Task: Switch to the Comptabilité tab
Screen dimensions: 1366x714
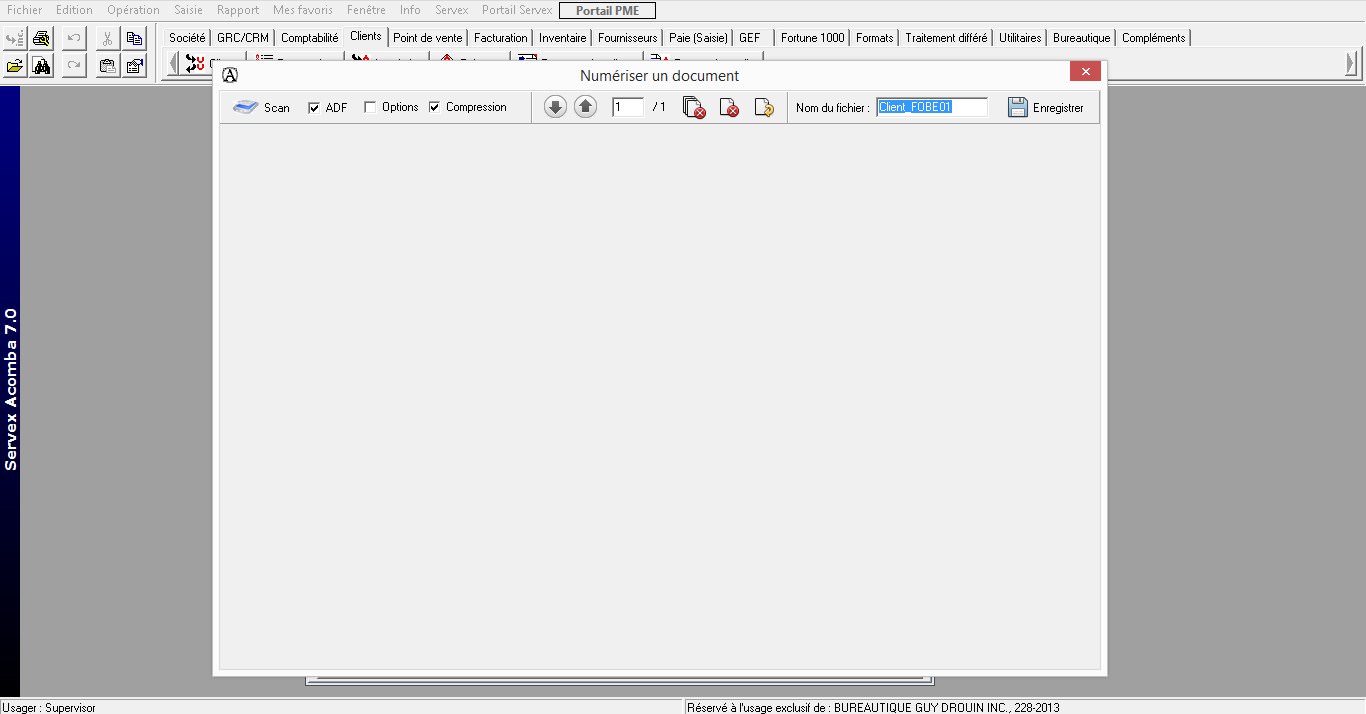Action: [x=309, y=38]
